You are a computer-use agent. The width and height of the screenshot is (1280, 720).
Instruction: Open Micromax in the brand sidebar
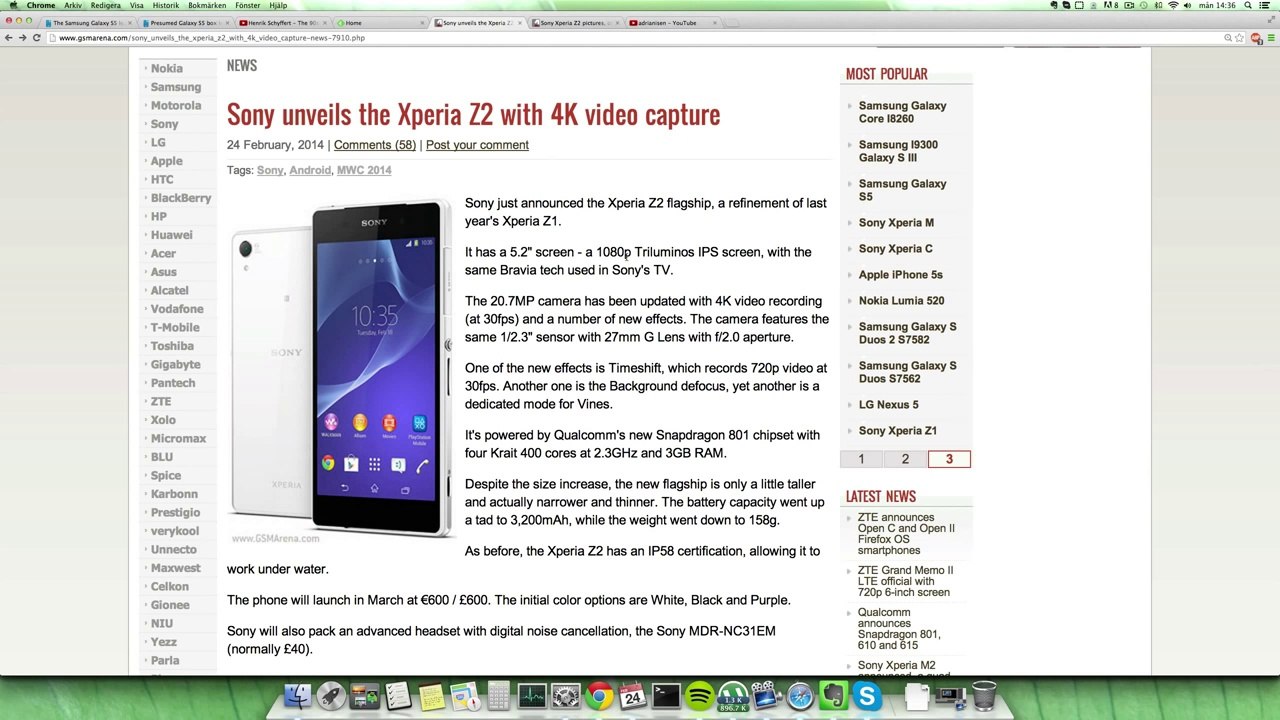[x=178, y=439]
